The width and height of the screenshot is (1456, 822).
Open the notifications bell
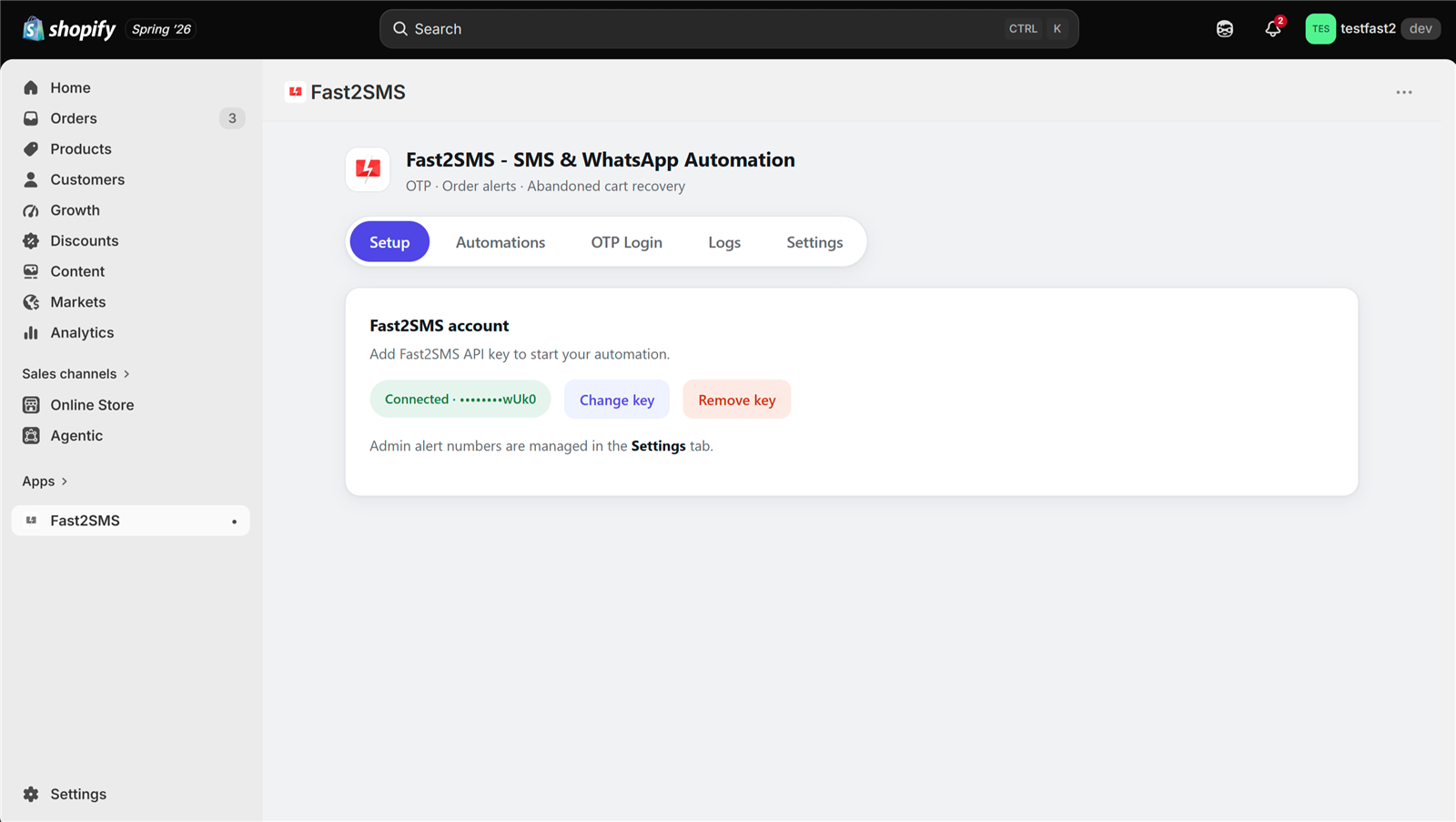[1273, 29]
